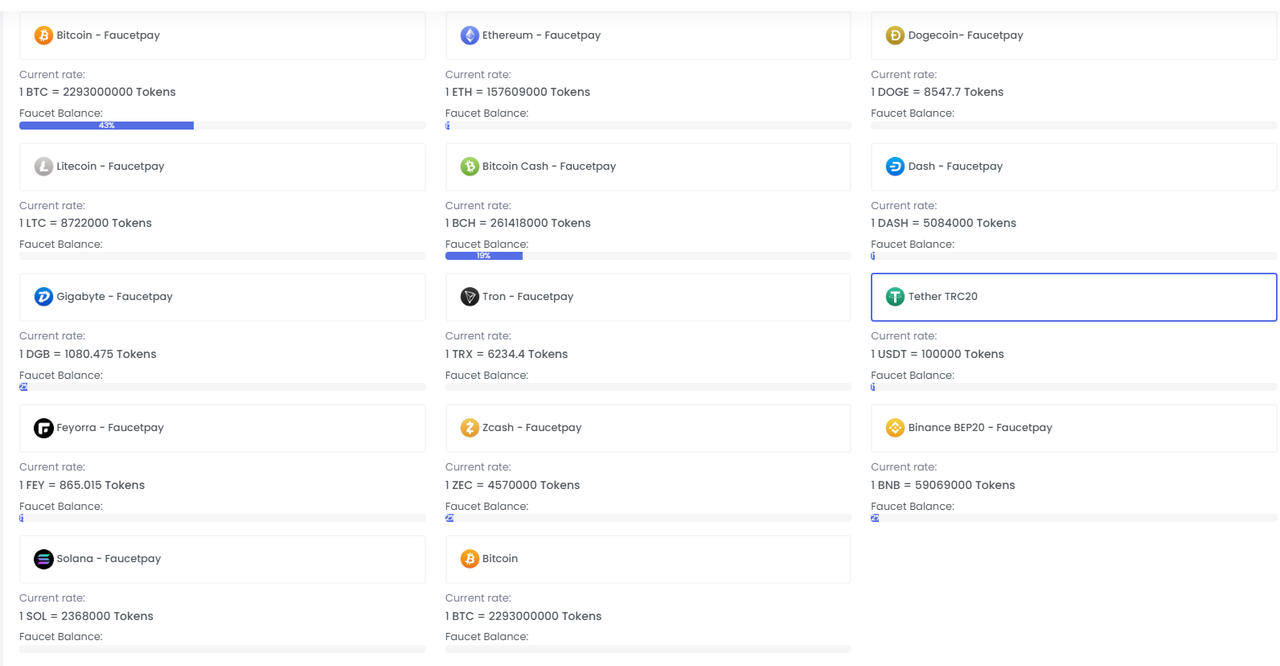Click the Binance BEP20 coin icon
This screenshot has height=666, width=1280.
point(895,428)
